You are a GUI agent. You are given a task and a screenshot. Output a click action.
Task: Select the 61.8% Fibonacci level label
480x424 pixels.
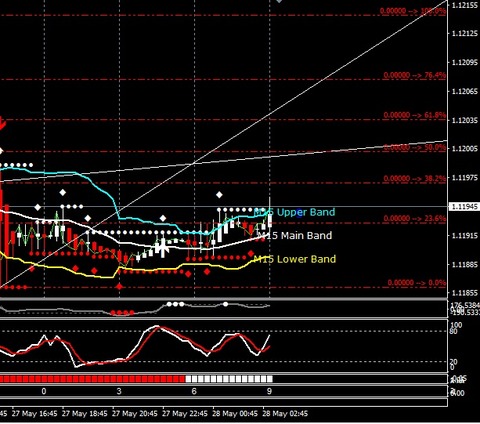[x=414, y=115]
